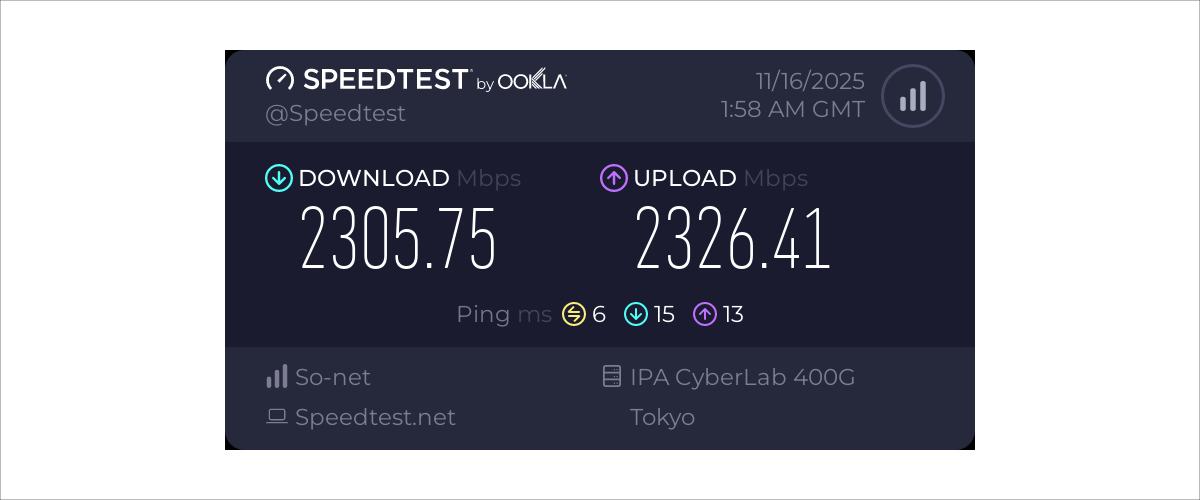Click the 11/16/2025 test date
Screen dimensions: 1200x500
(810, 80)
